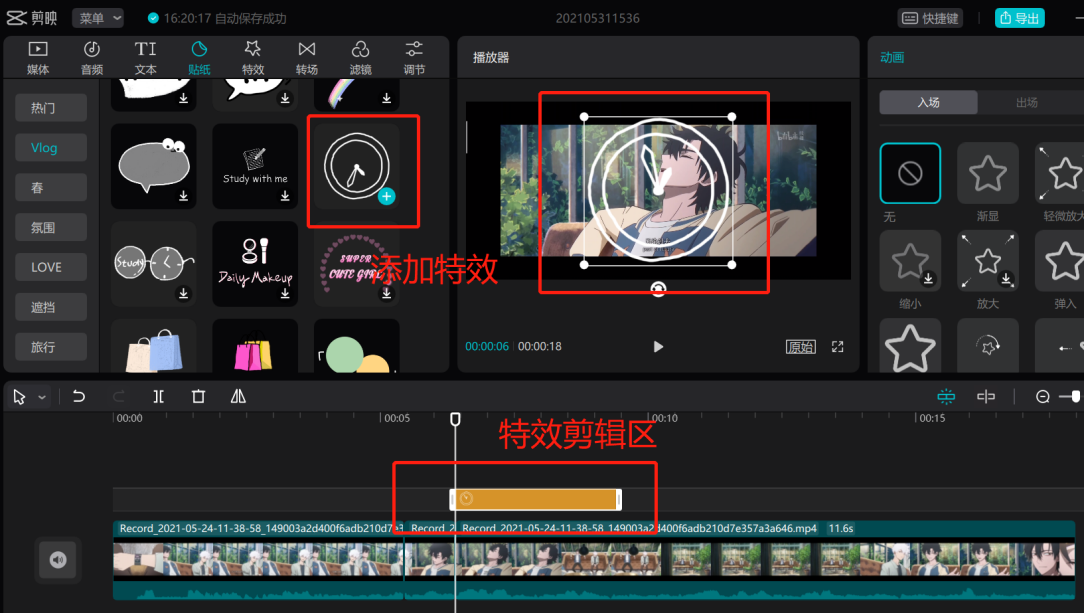The width and height of the screenshot is (1084, 613).
Task: Select the 无 no-animation option
Action: 910,173
